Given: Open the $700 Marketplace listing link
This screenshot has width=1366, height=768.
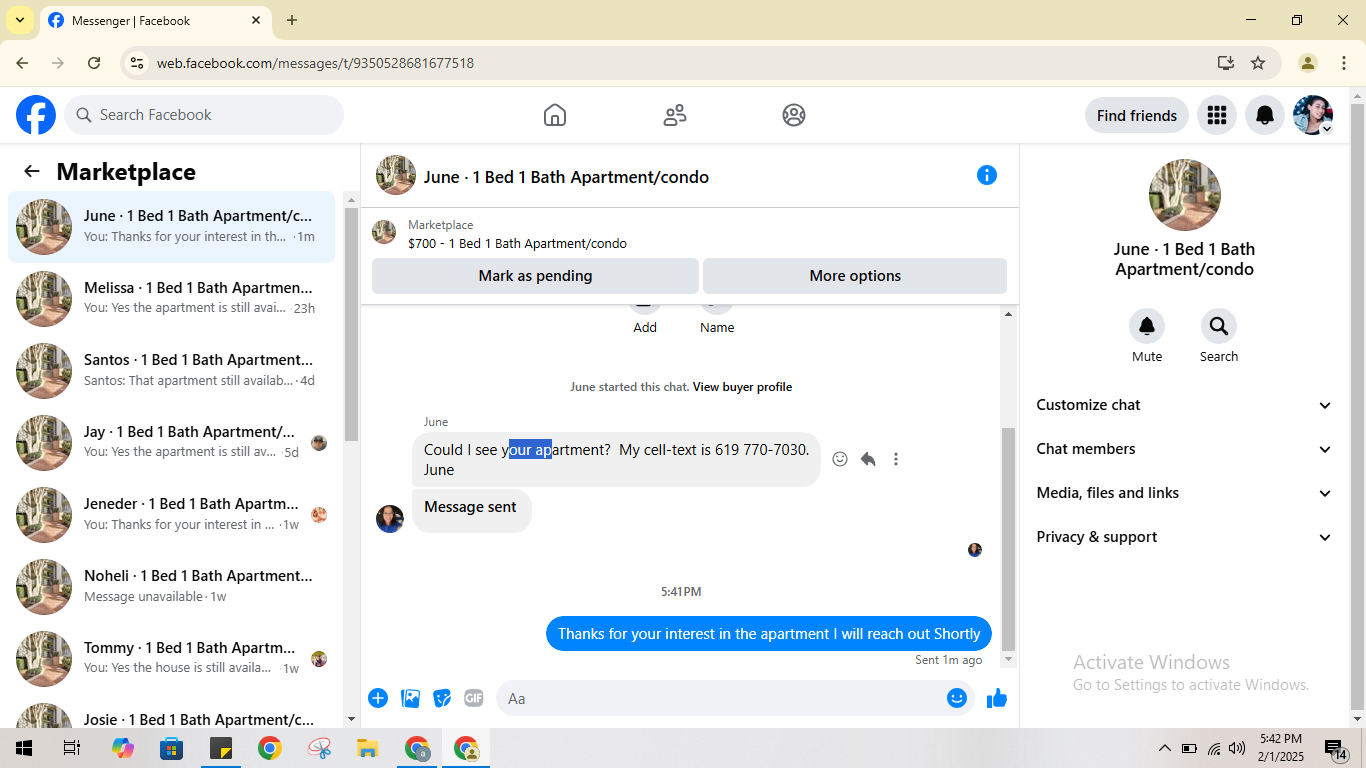Looking at the screenshot, I should [x=517, y=243].
